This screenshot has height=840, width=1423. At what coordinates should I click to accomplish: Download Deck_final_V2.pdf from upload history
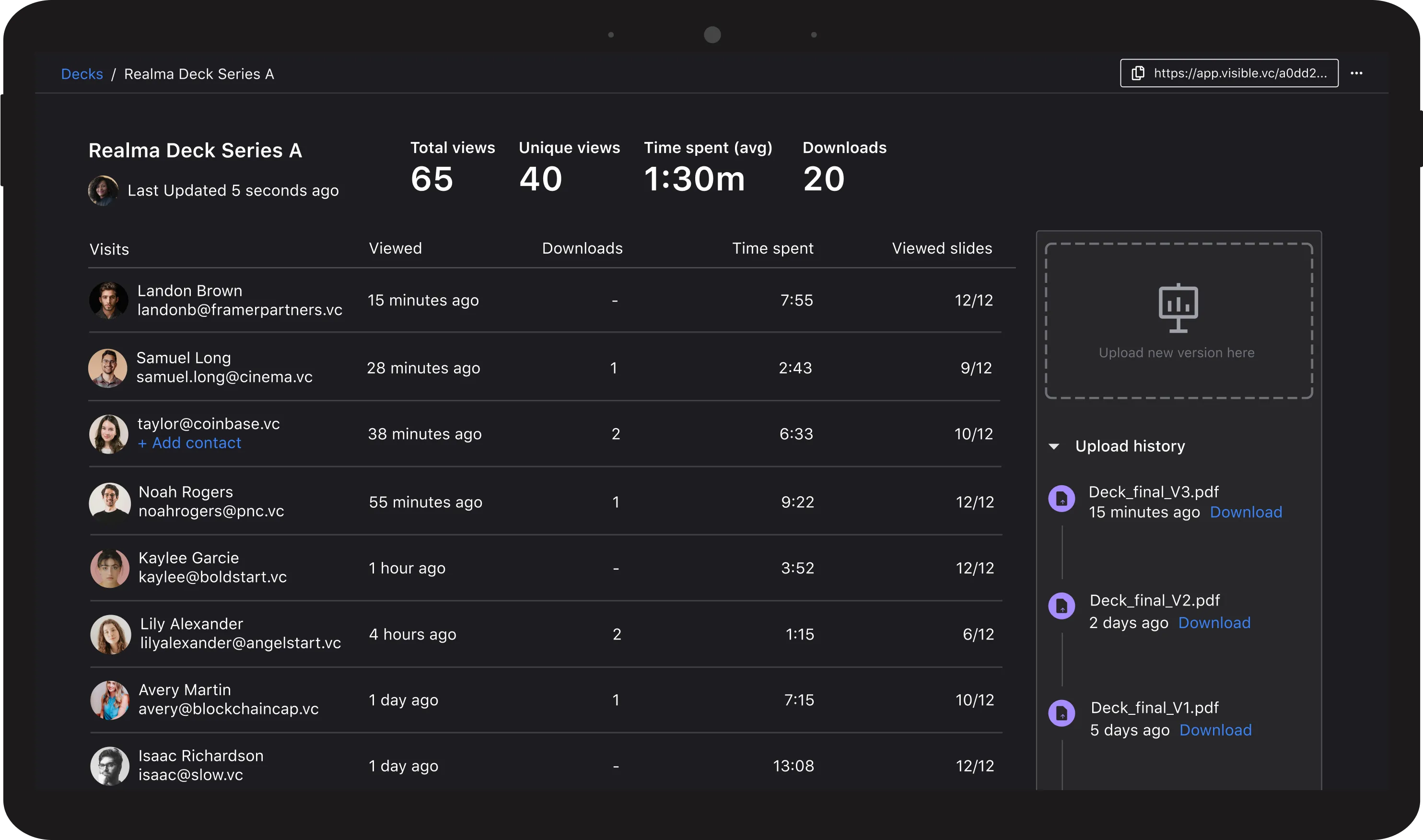click(x=1214, y=623)
